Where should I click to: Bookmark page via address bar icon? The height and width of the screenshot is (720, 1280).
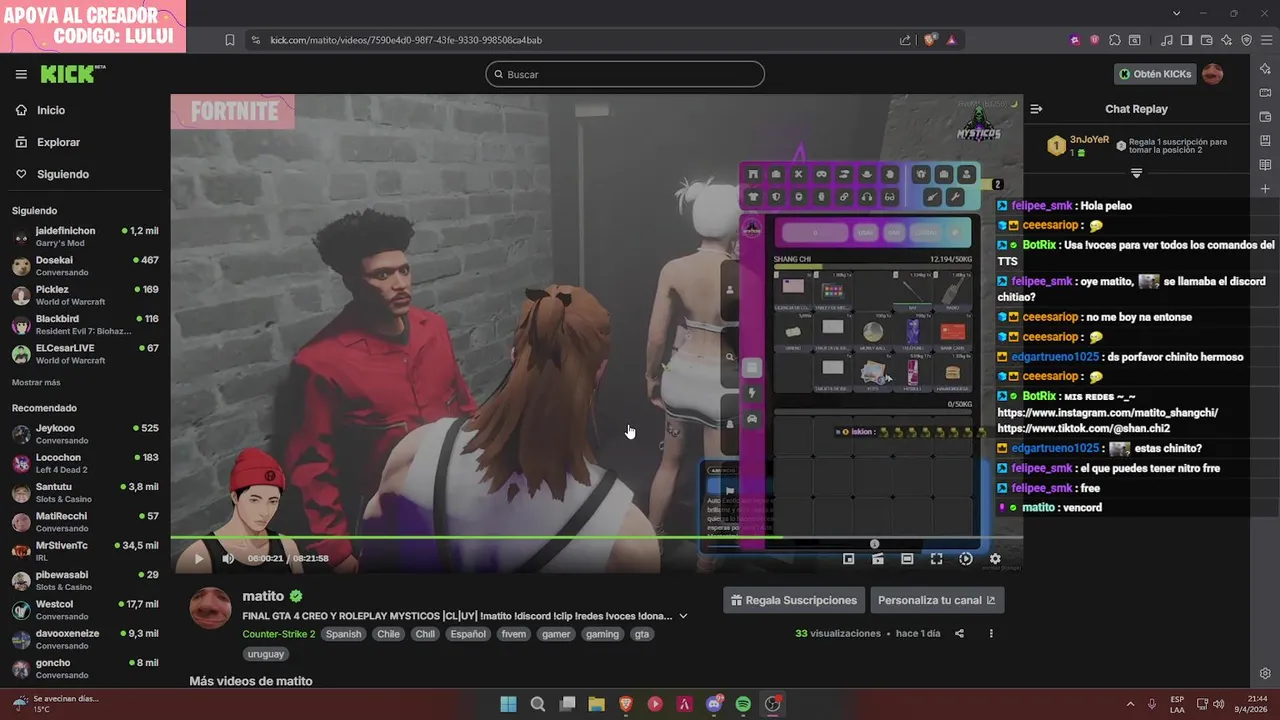(230, 40)
